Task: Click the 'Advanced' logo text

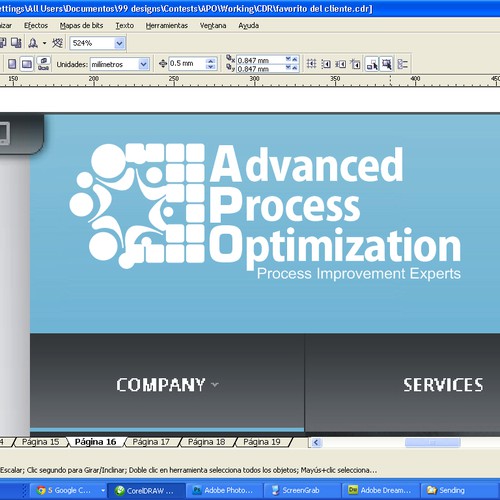Action: 307,164
